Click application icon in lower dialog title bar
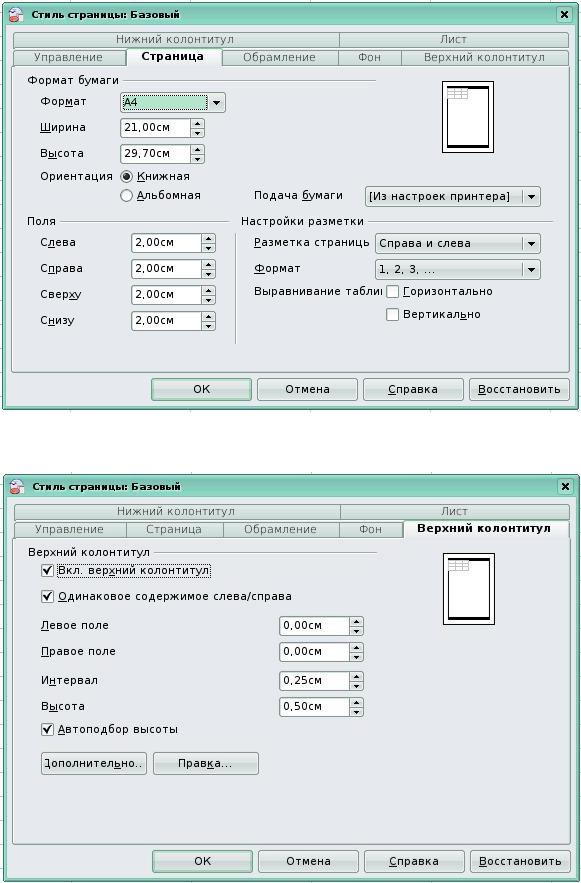 17,487
